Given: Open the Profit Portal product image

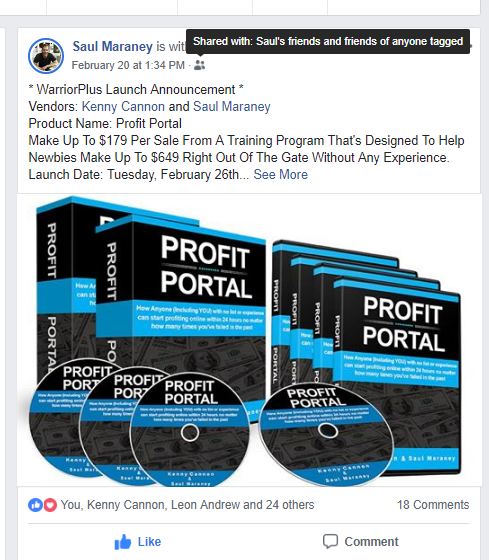Looking at the screenshot, I should [249, 340].
